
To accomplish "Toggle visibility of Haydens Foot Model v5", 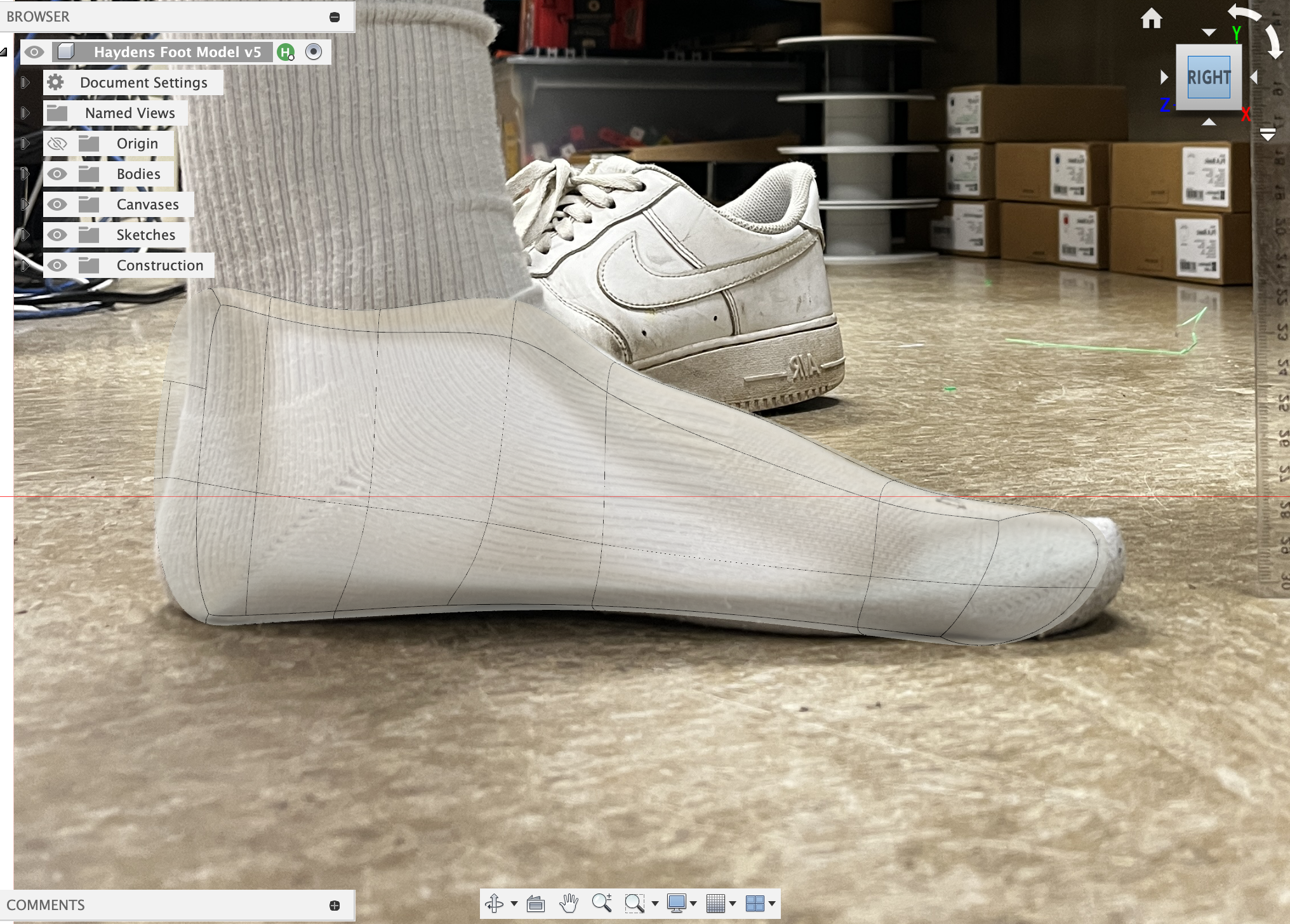I will pyautogui.click(x=35, y=52).
